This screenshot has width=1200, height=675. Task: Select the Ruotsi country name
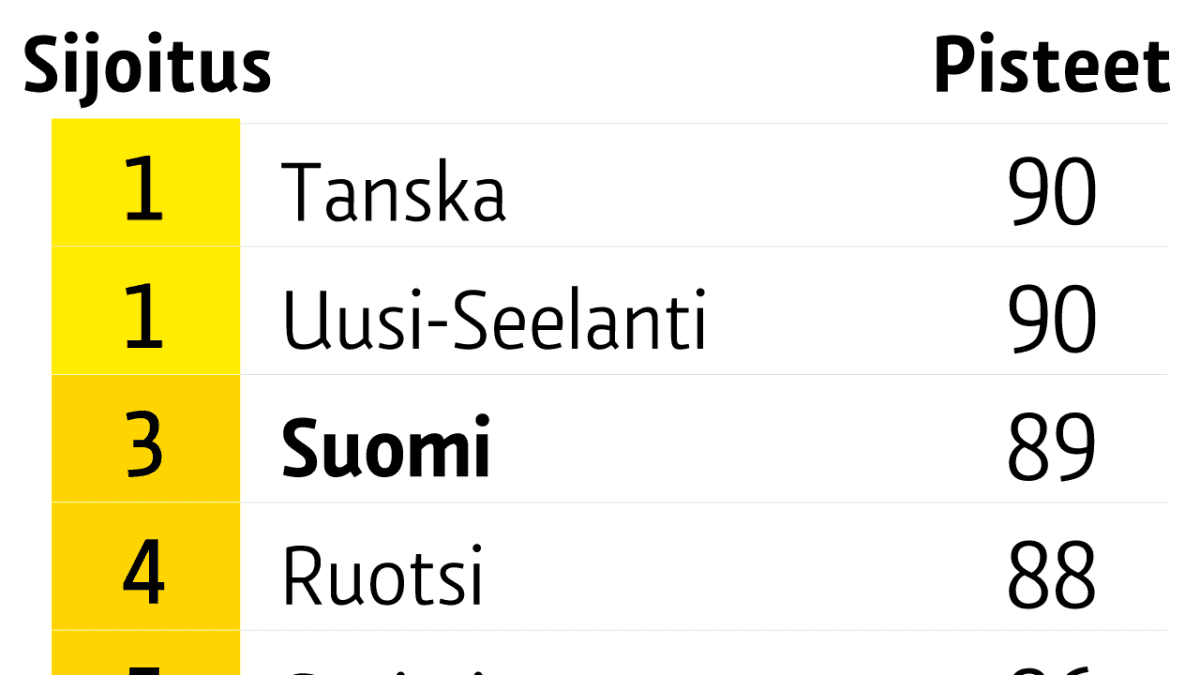tap(383, 577)
